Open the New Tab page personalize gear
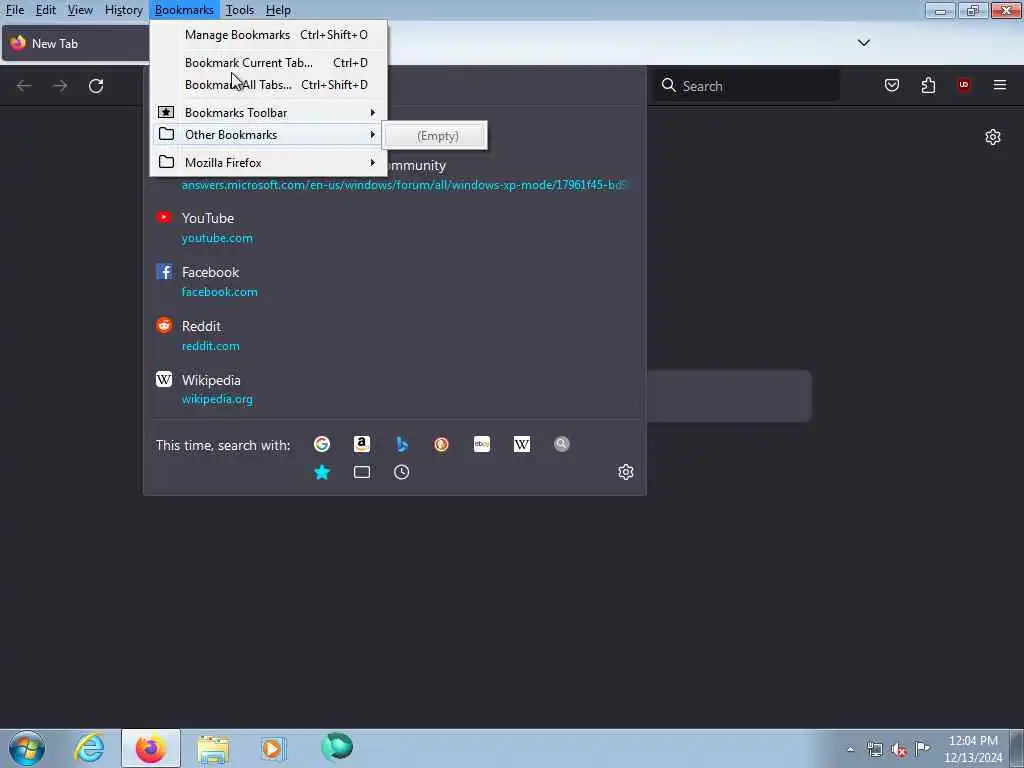 coord(993,136)
